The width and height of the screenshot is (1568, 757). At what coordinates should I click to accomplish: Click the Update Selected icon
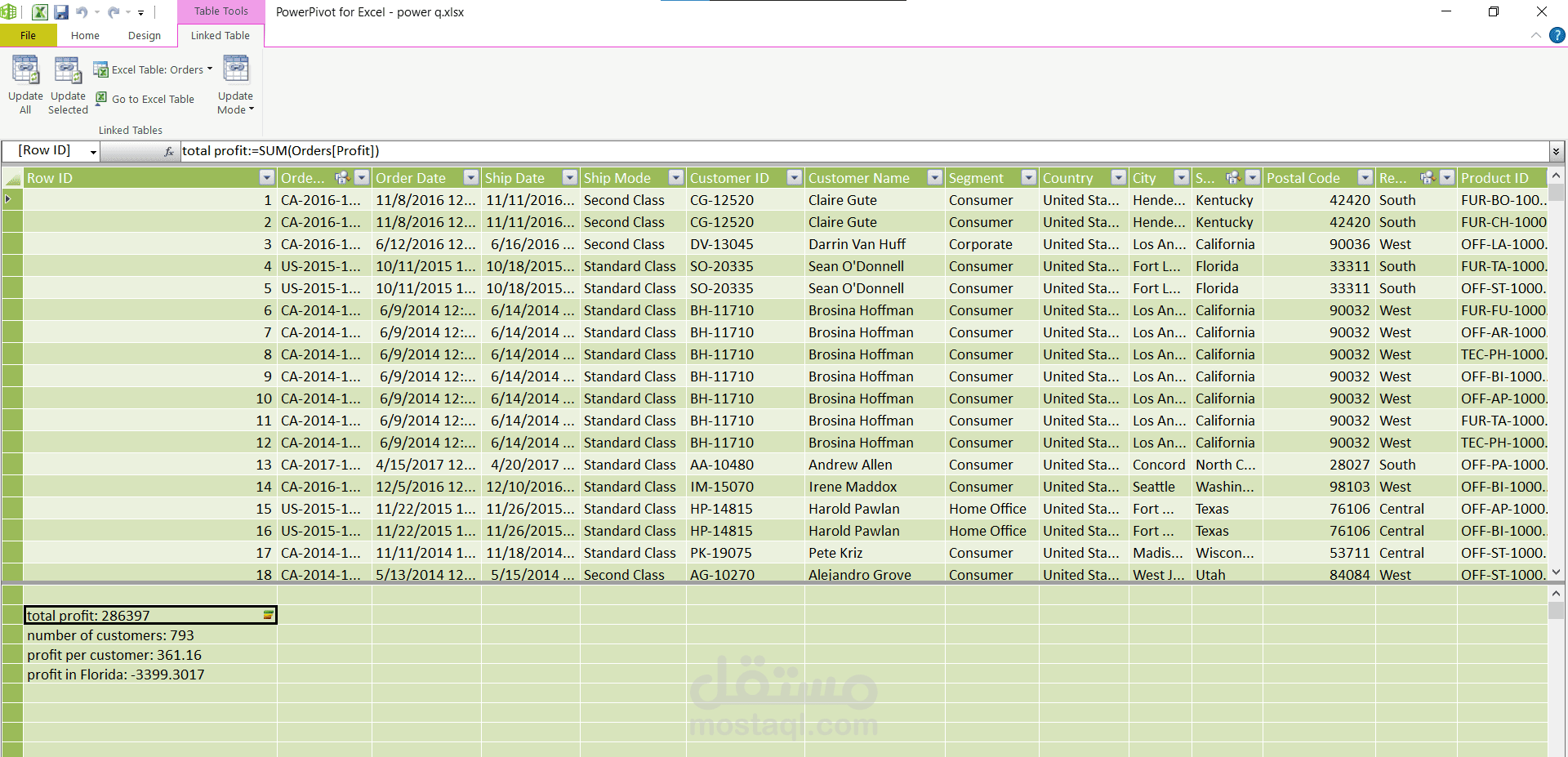click(68, 70)
